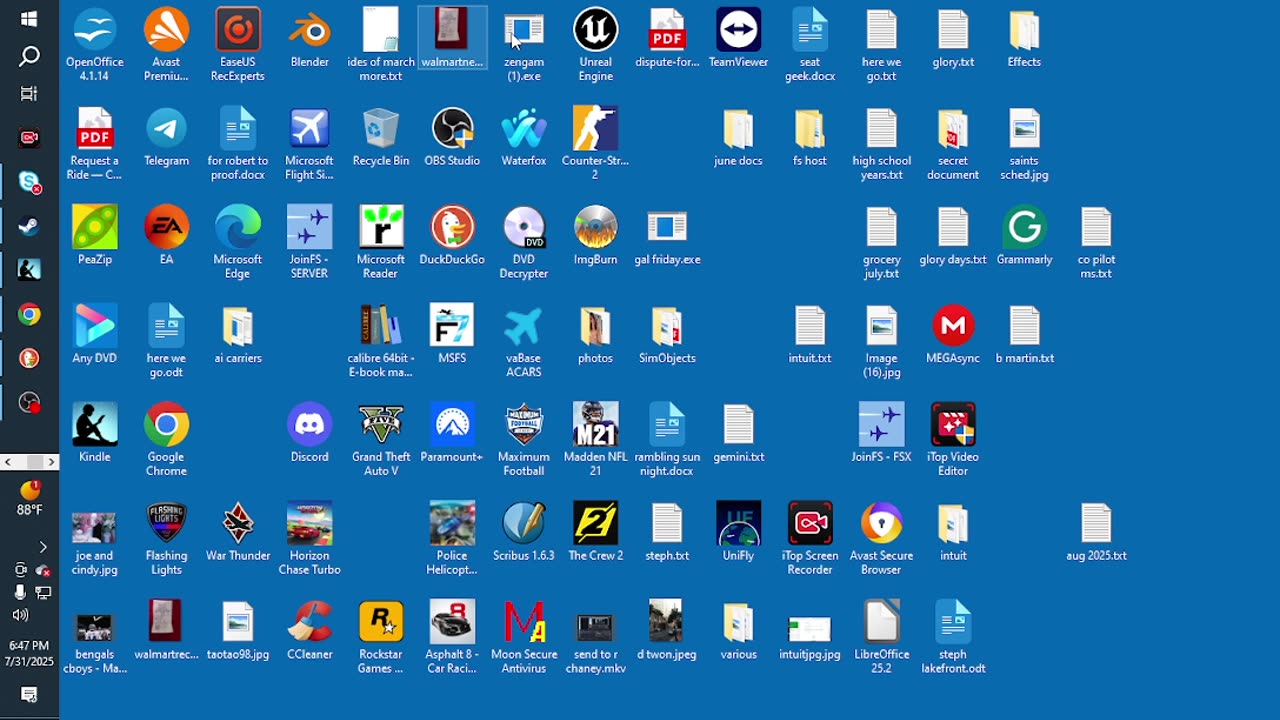This screenshot has width=1280, height=720.
Task: Select the Effects folder
Action: (x=1024, y=39)
